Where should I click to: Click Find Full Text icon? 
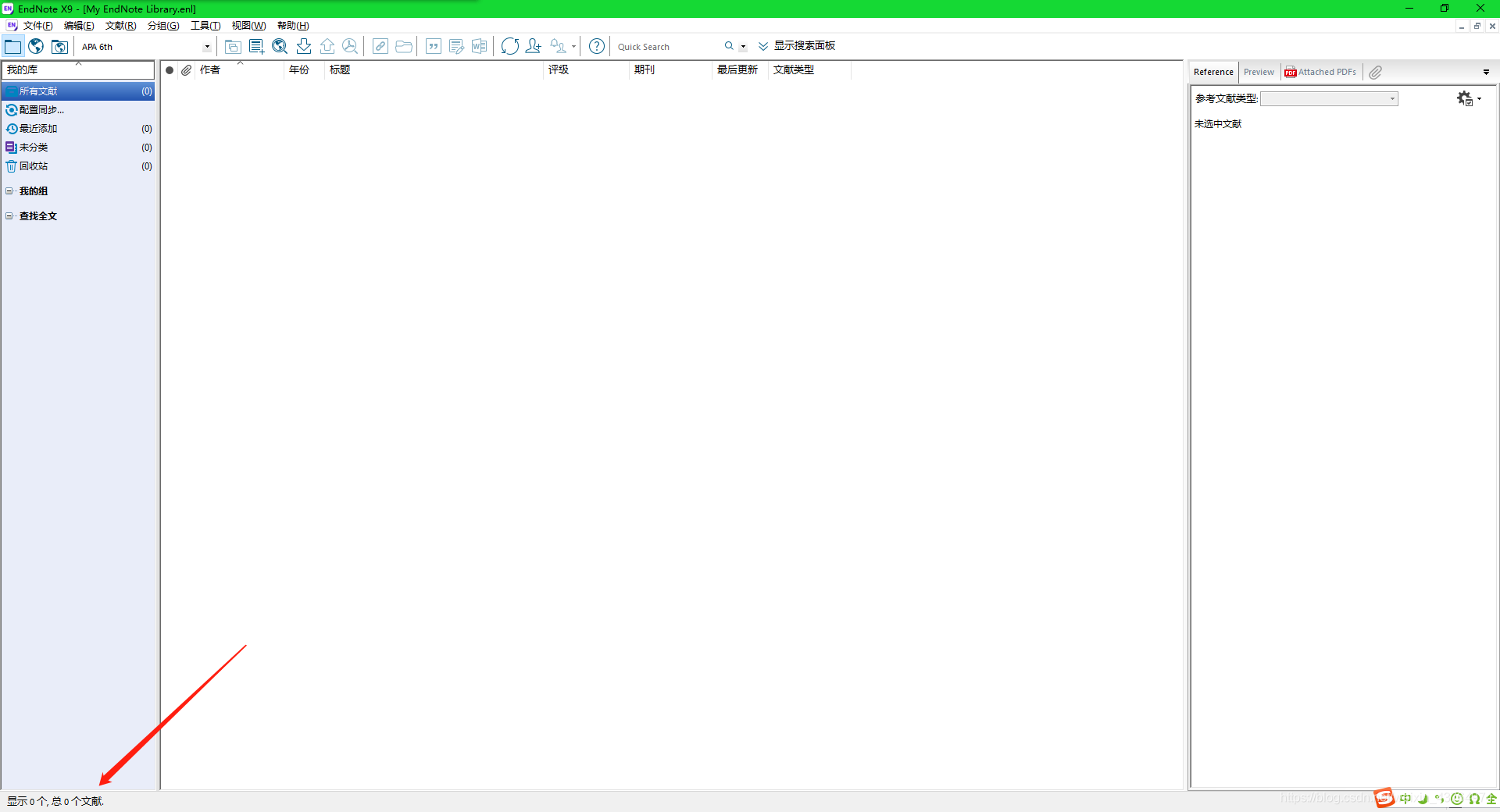(350, 47)
